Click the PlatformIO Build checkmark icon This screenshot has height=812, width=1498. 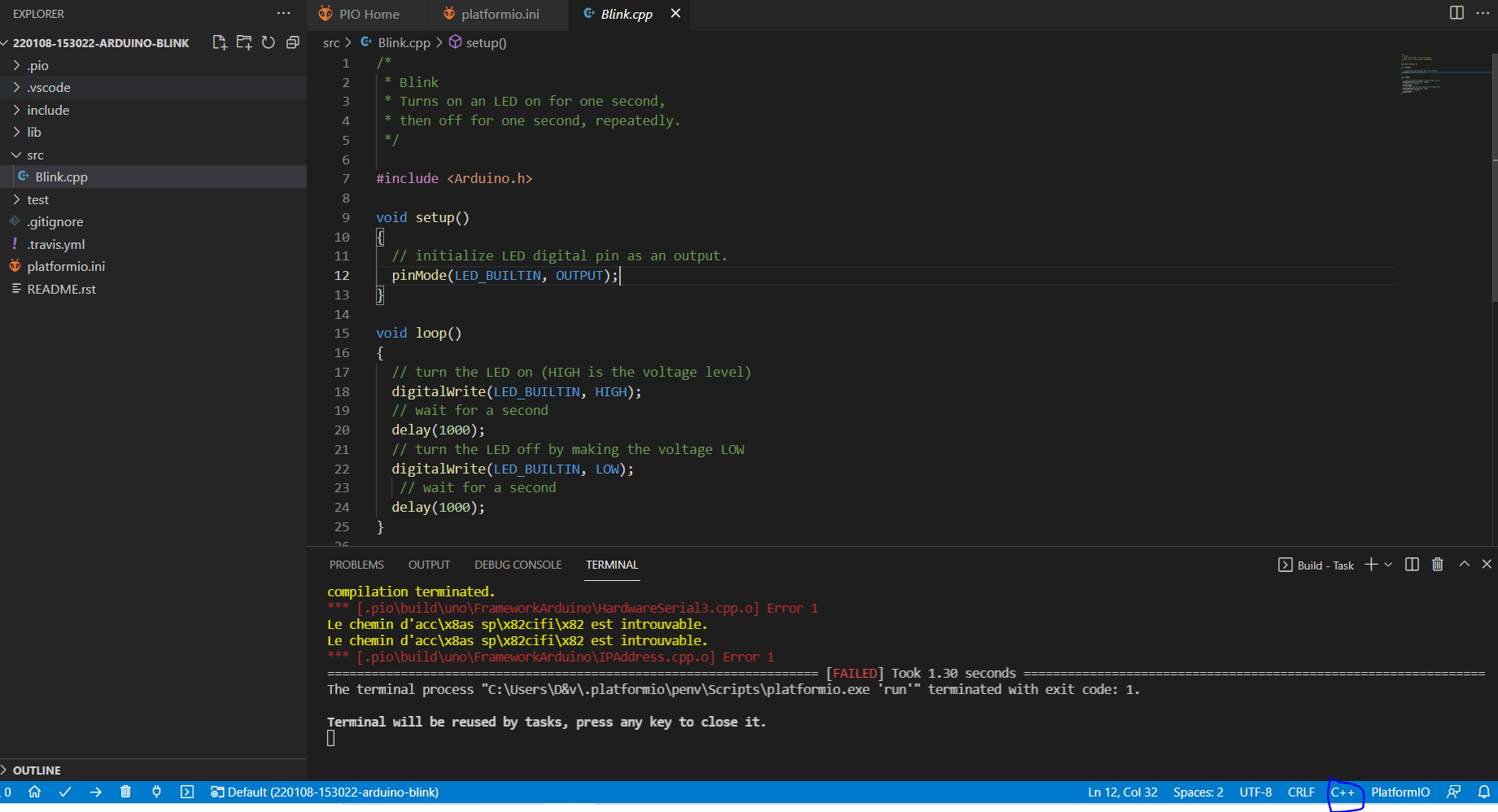(65, 792)
